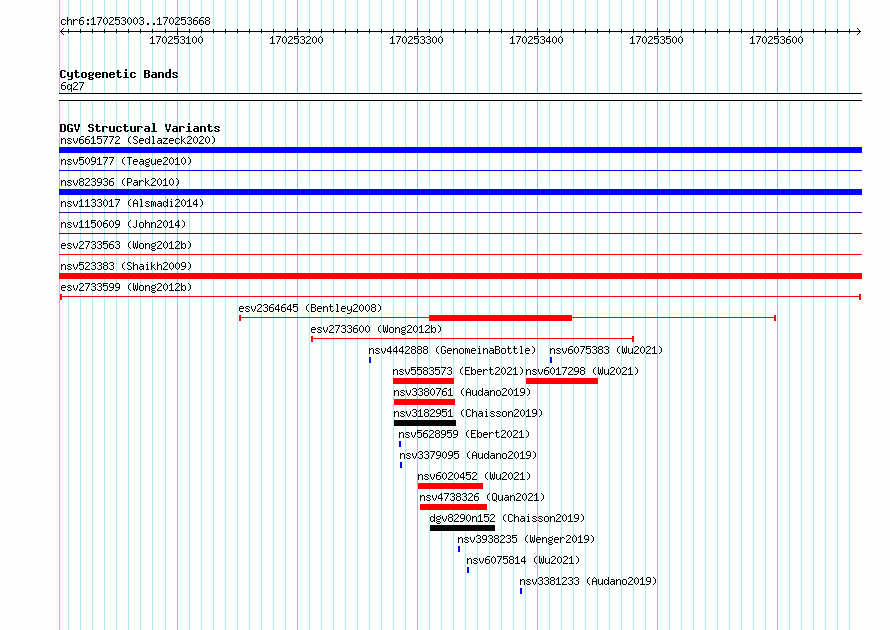Click the 170253300 ruler position label
Viewport: 890px width, 630px height.
point(416,40)
